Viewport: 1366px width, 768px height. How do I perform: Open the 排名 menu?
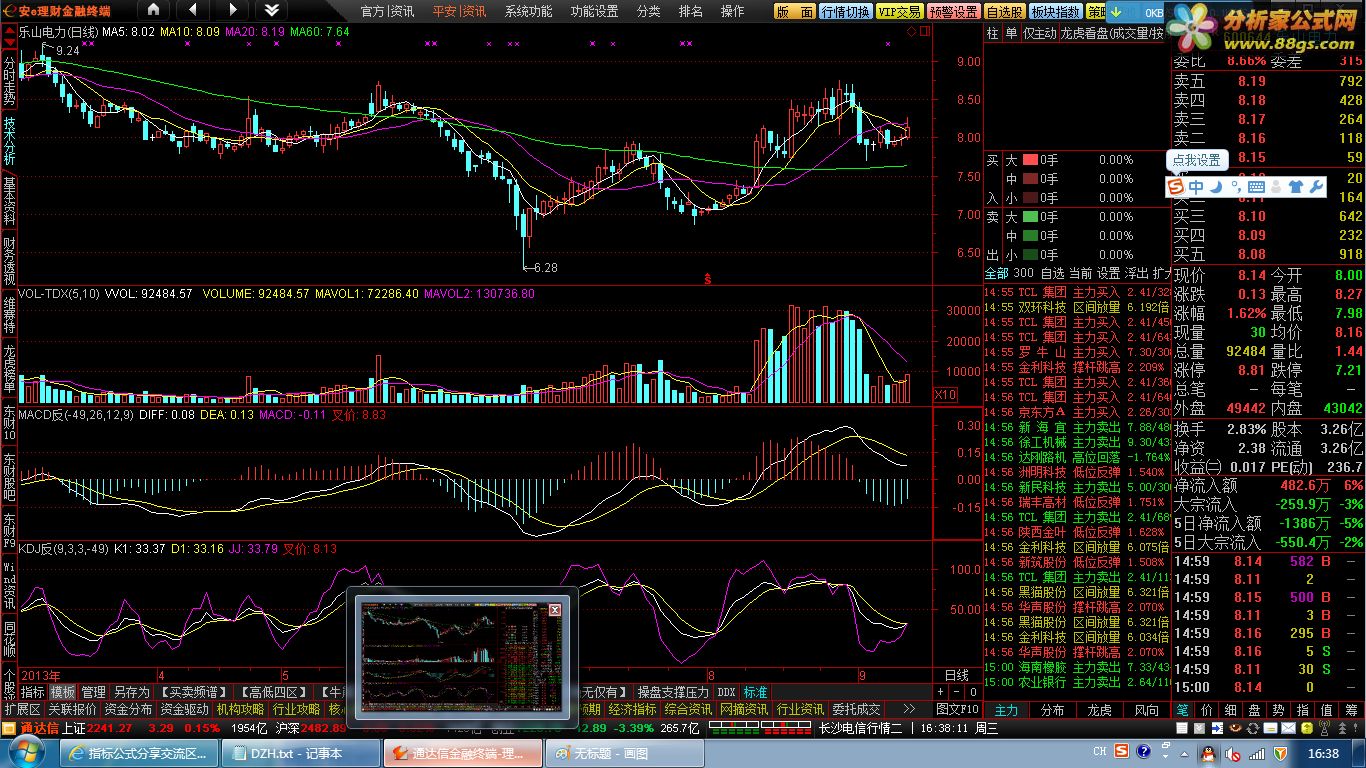[691, 11]
